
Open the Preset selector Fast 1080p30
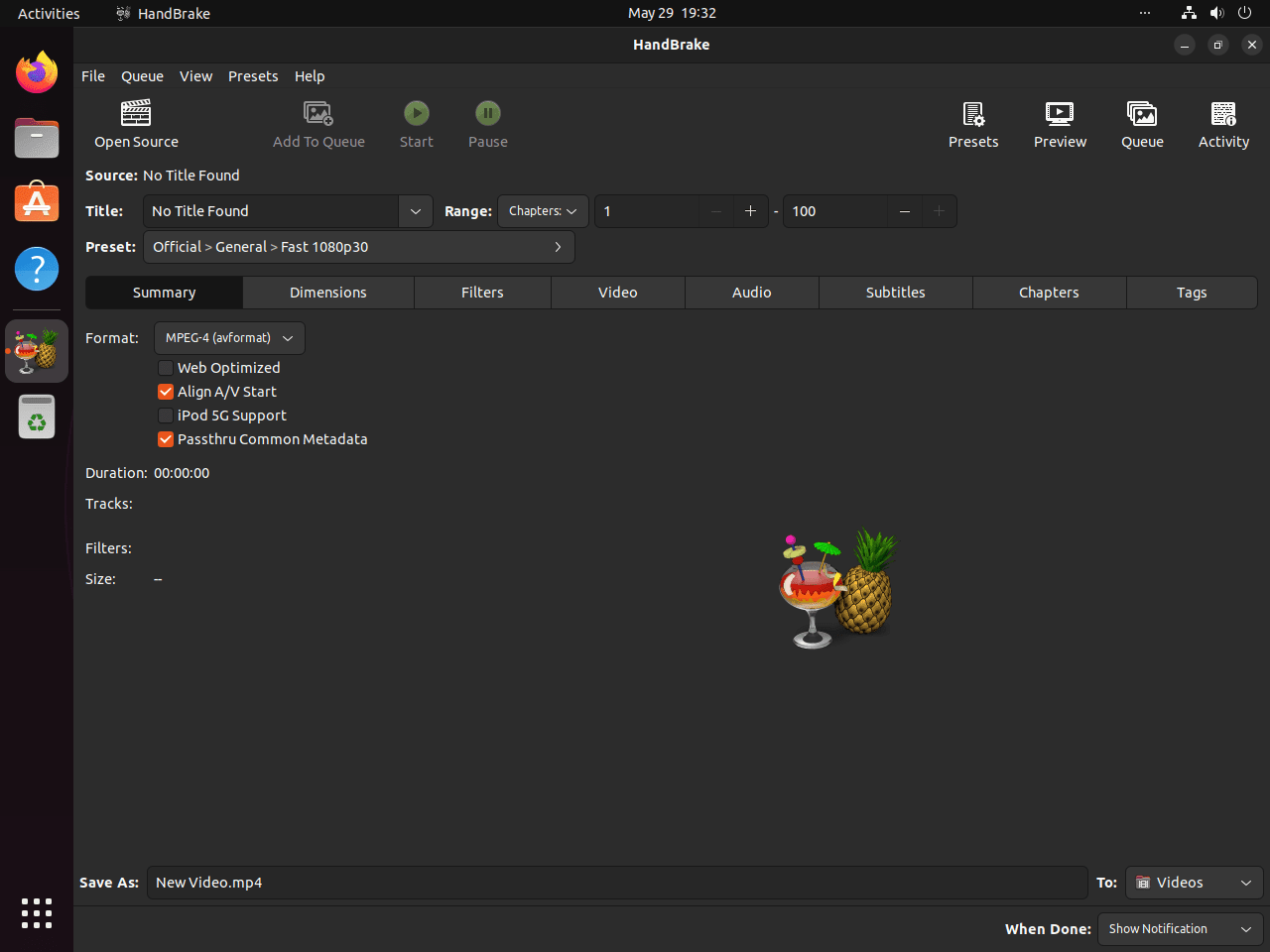[359, 247]
